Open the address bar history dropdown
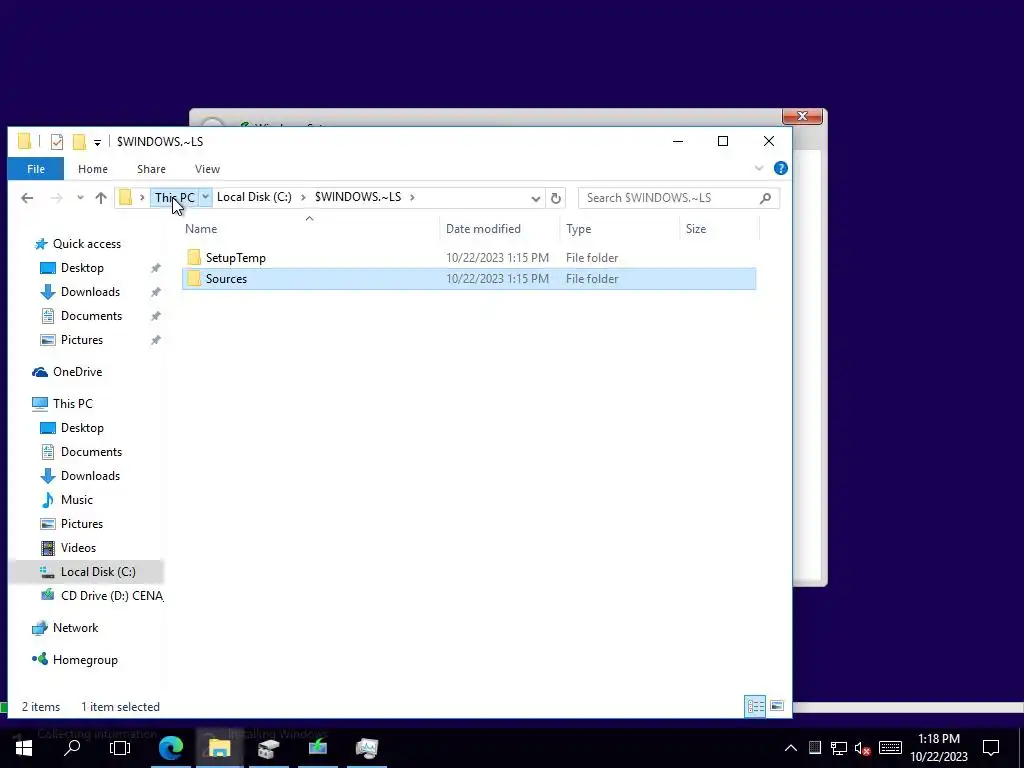This screenshot has width=1024, height=768. coord(536,198)
